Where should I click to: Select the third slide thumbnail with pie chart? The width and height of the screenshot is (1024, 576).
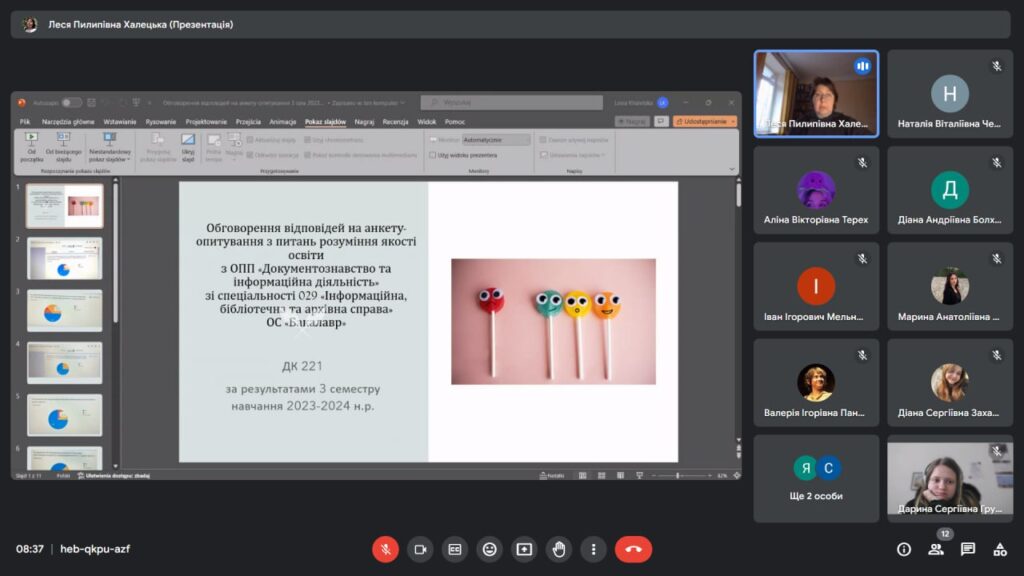tap(64, 311)
